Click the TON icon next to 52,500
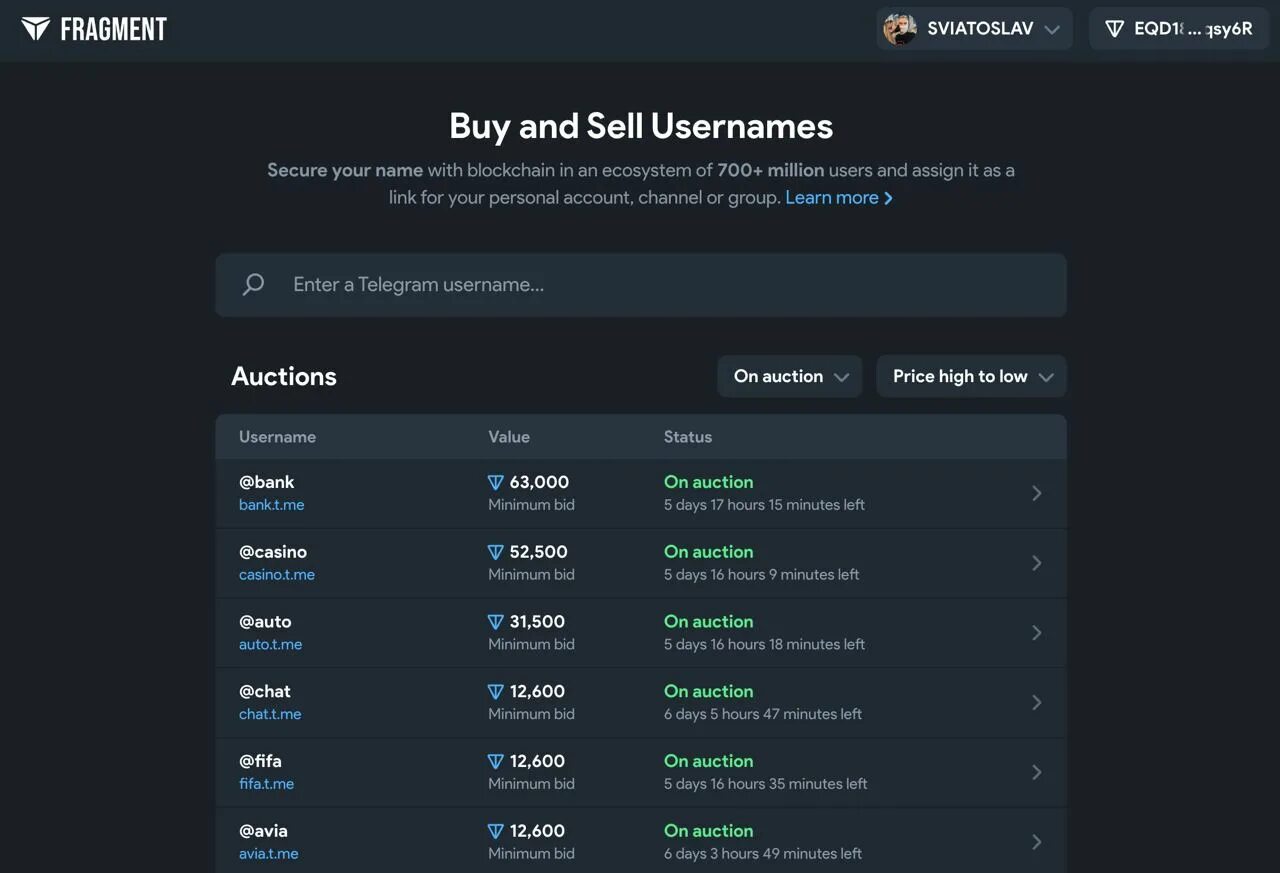 tap(495, 552)
